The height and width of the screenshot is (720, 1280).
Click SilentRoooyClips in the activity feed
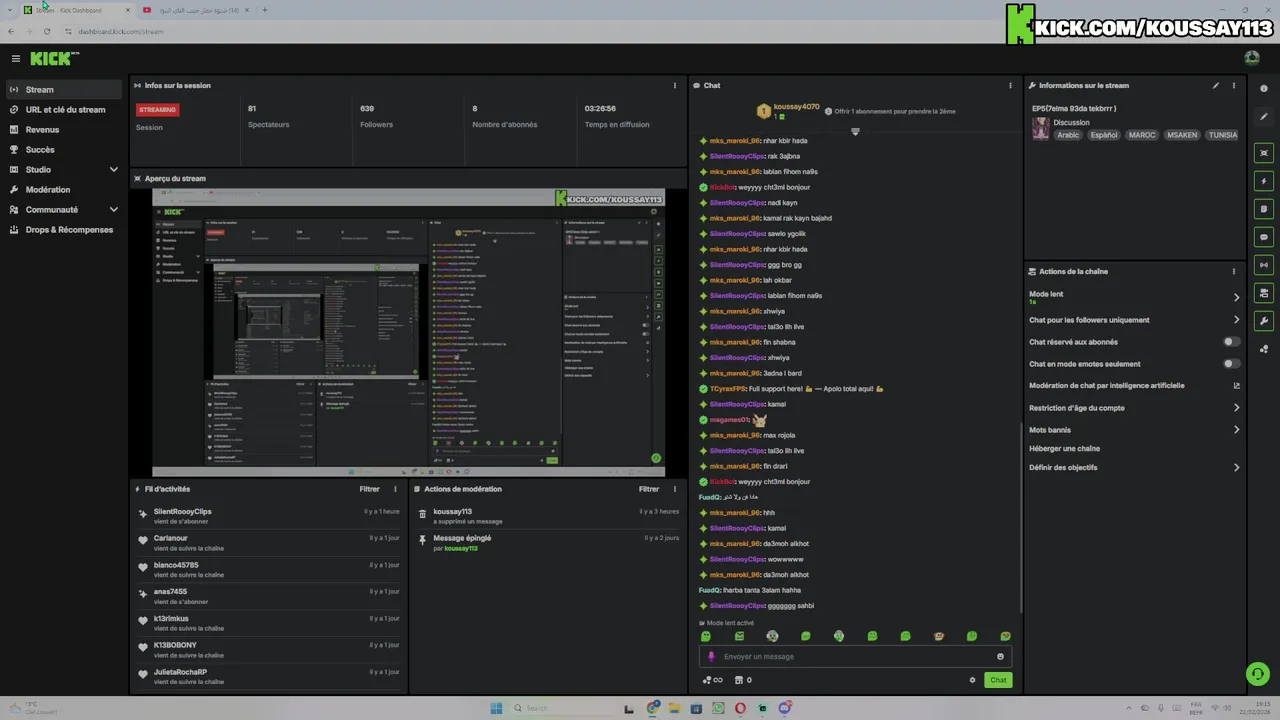point(182,512)
